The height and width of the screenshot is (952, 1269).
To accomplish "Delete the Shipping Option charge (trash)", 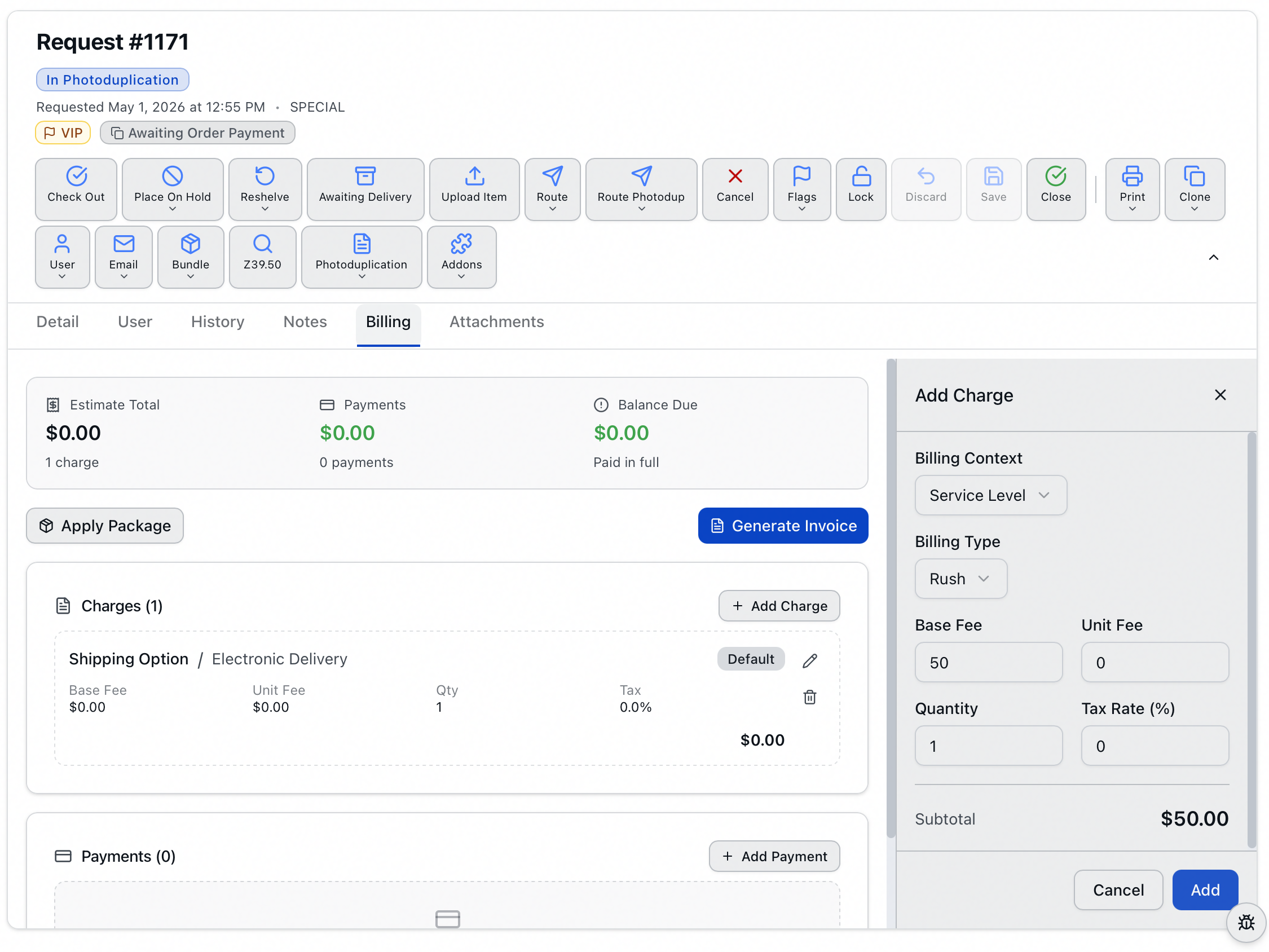I will 809,697.
